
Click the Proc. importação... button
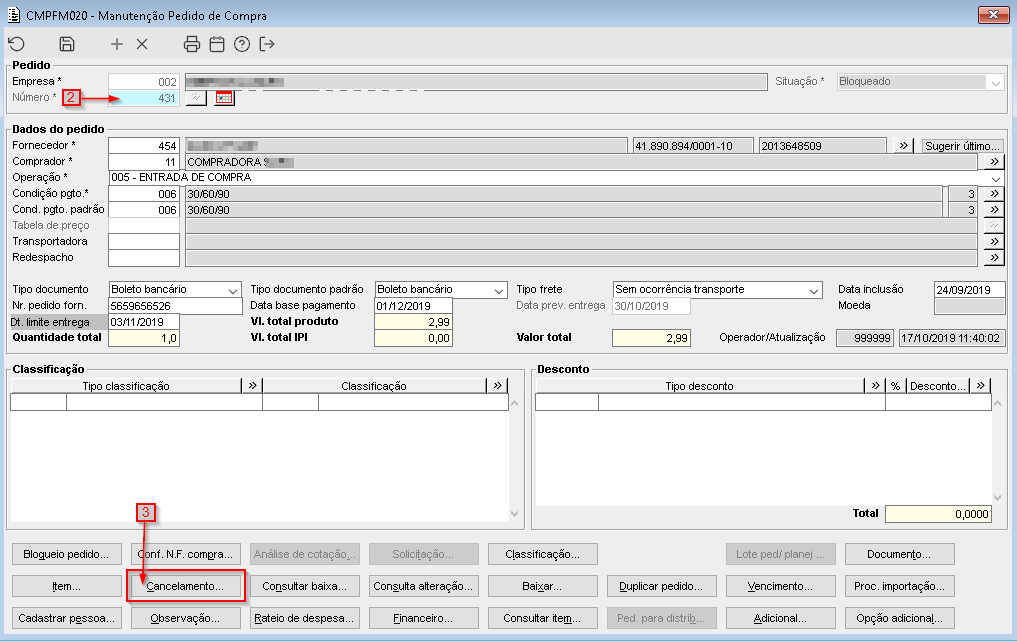(x=899, y=586)
